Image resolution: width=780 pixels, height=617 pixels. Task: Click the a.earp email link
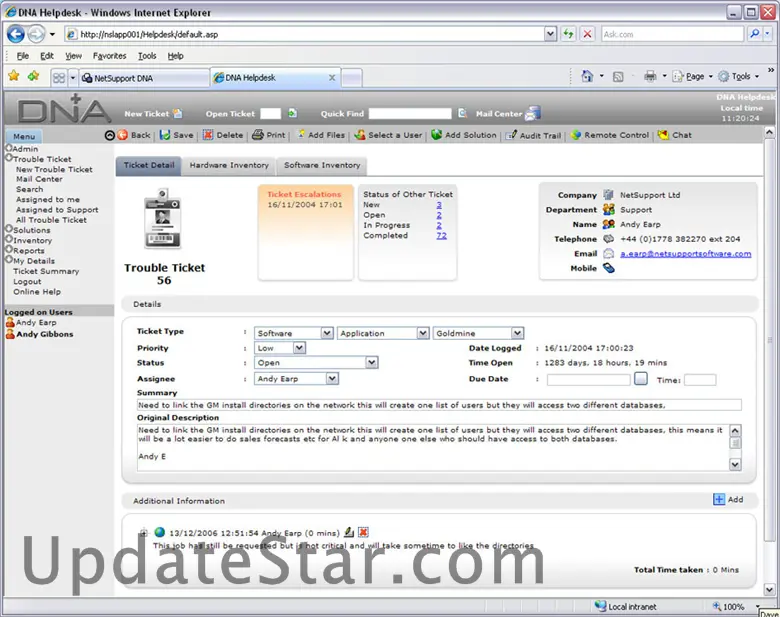tap(685, 254)
